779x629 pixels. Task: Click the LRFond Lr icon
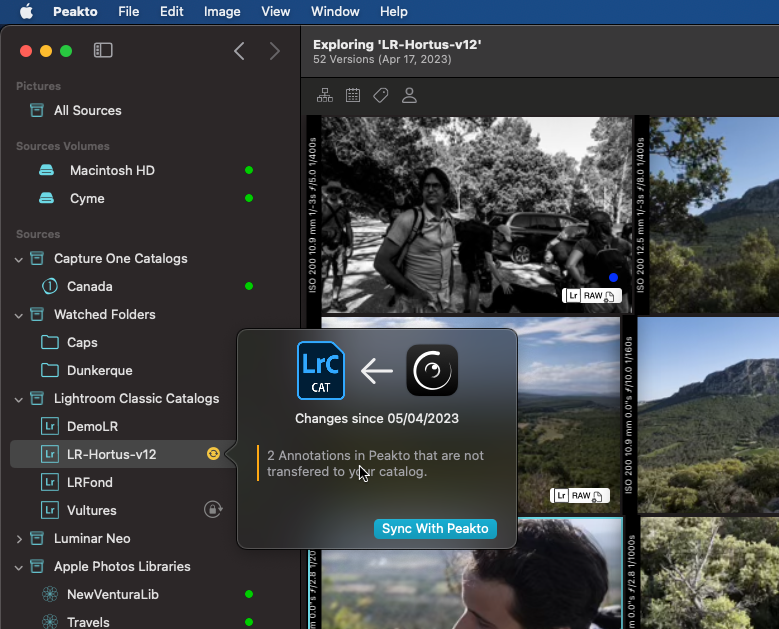coord(50,482)
